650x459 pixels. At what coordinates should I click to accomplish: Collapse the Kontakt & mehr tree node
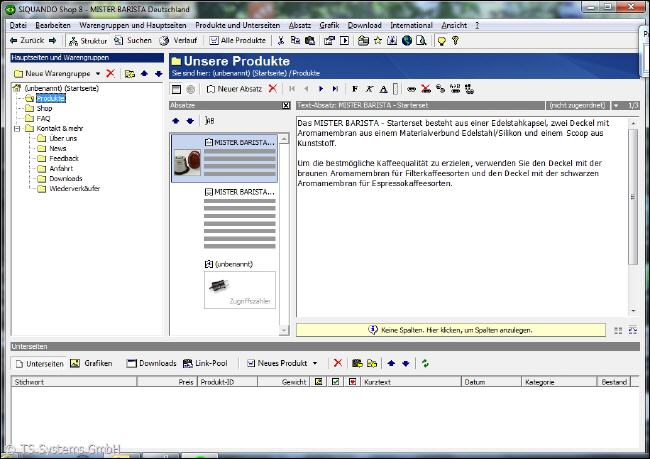coord(17,129)
